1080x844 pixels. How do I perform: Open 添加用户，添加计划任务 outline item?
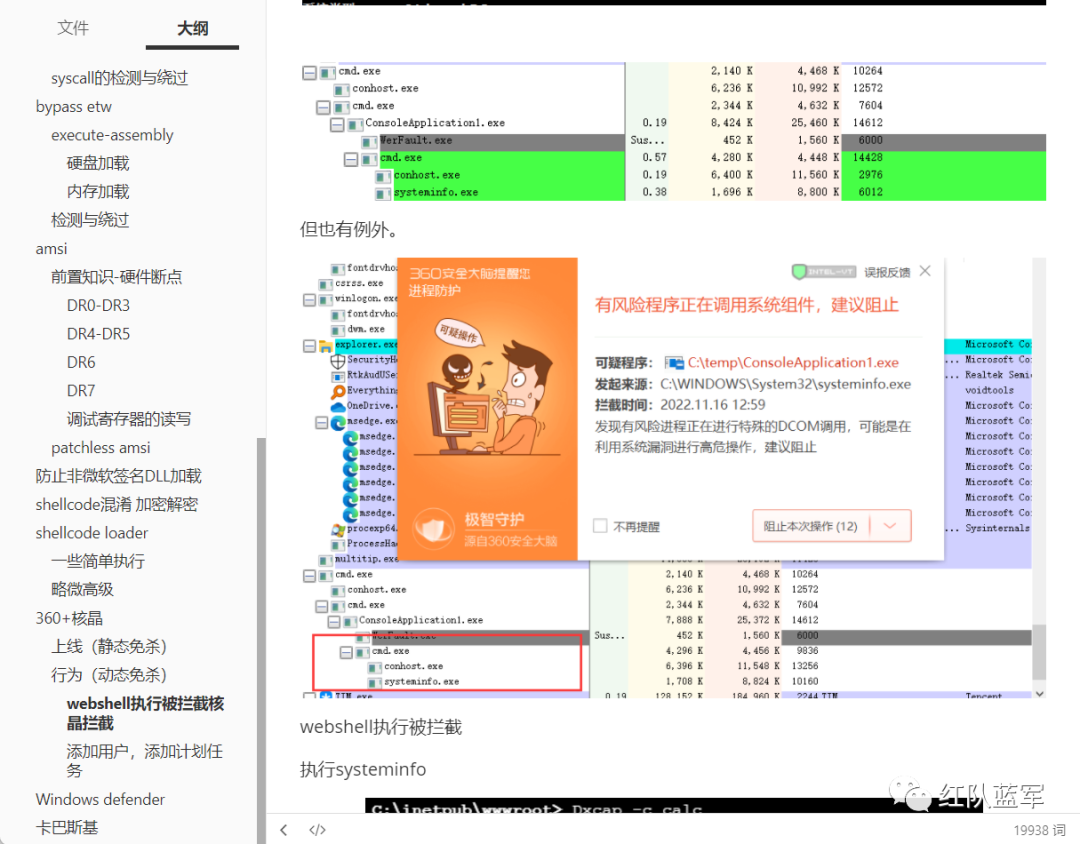coord(145,761)
